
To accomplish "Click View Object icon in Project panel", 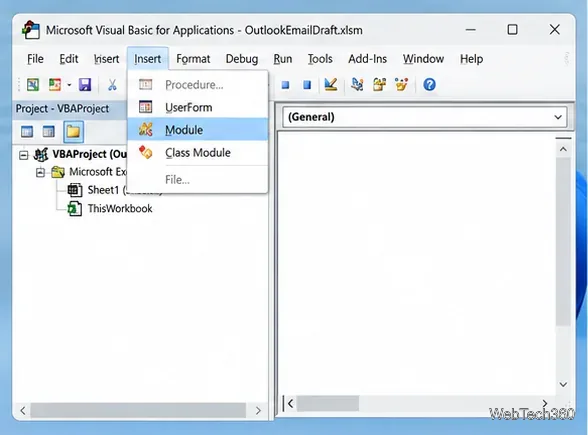I will 48,132.
